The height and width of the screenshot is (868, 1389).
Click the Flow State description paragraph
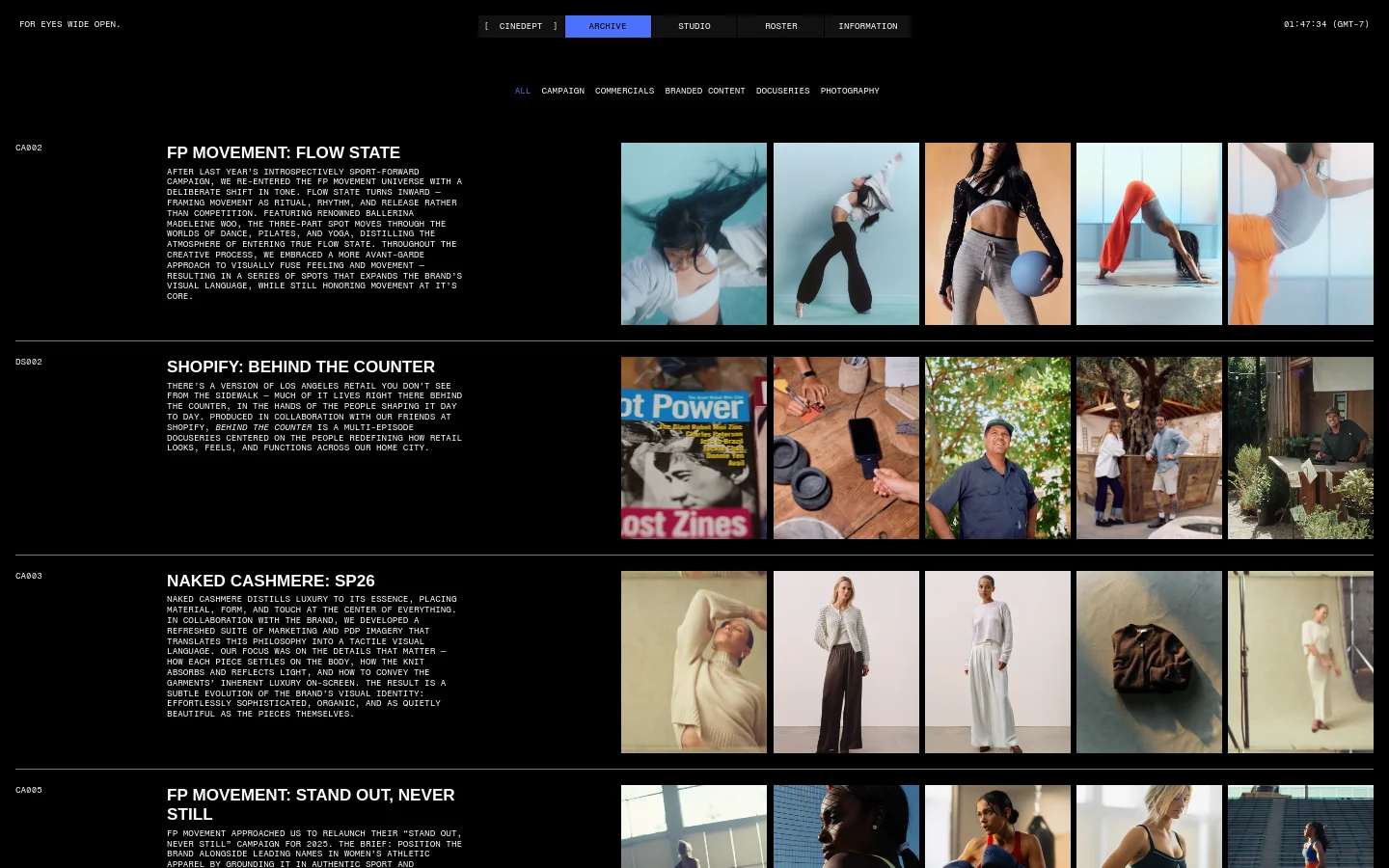coord(314,234)
